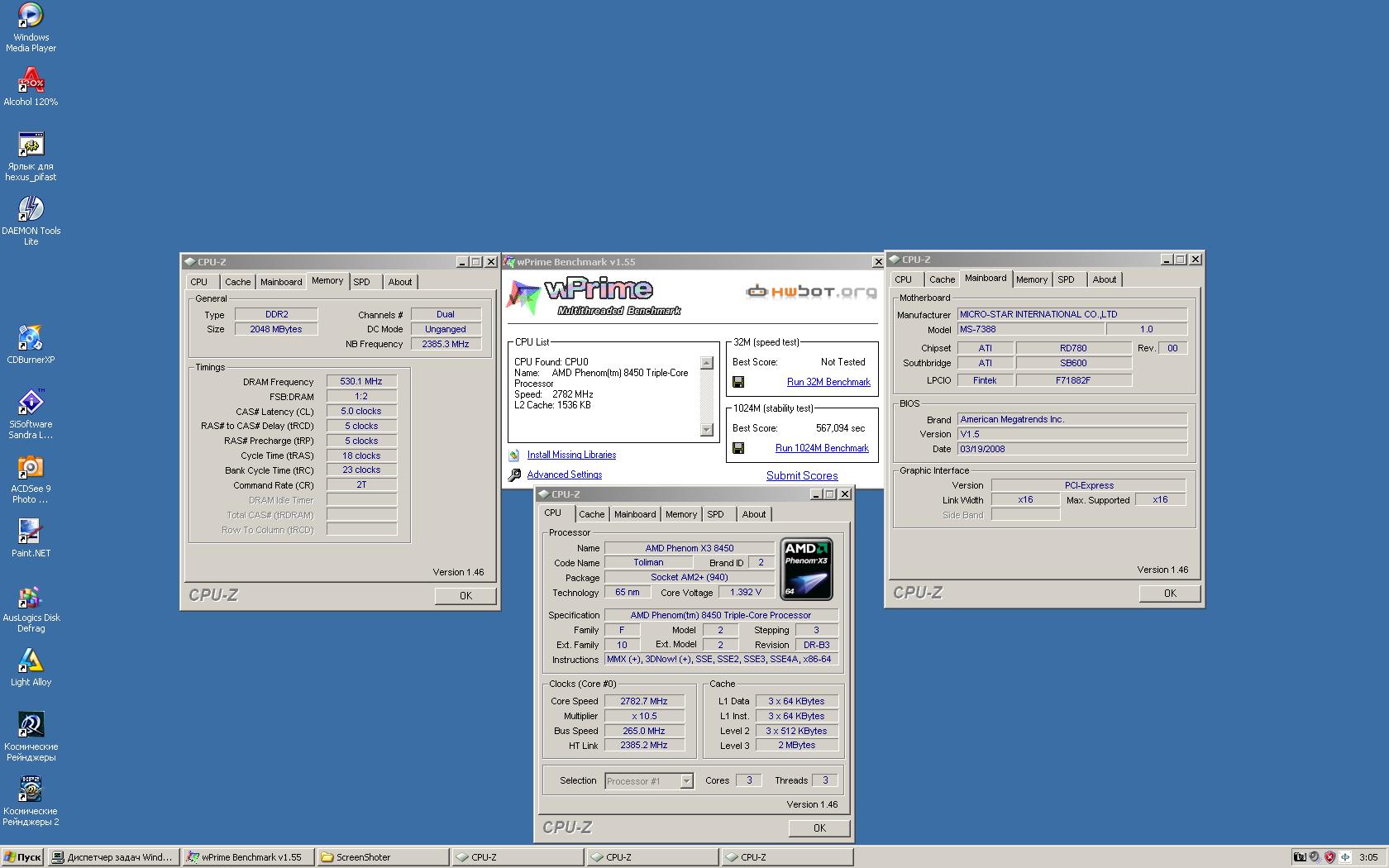
Task: Click the AMD Phenom X3 logo
Action: (806, 570)
